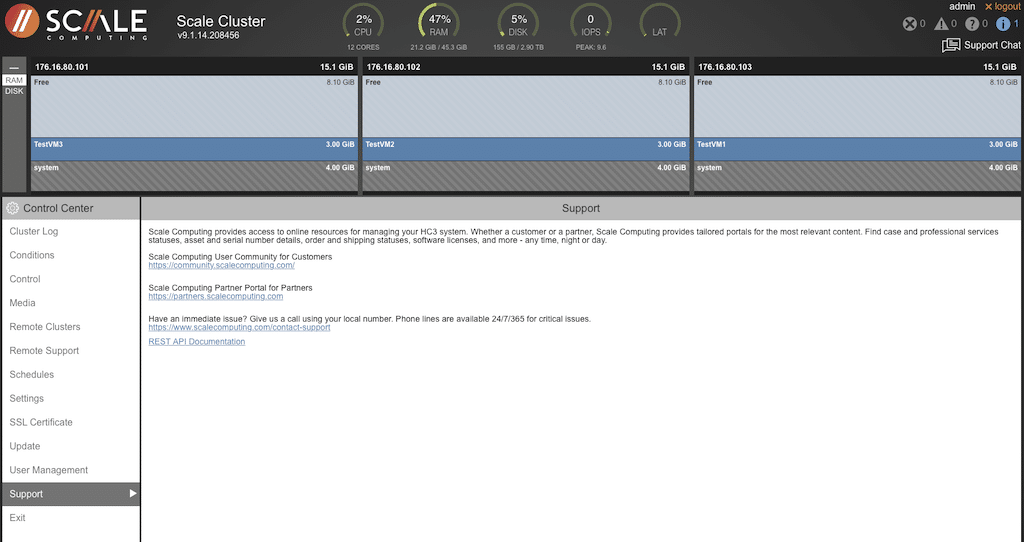This screenshot has height=542, width=1024.
Task: Open Remote Support settings
Action: pos(71,351)
